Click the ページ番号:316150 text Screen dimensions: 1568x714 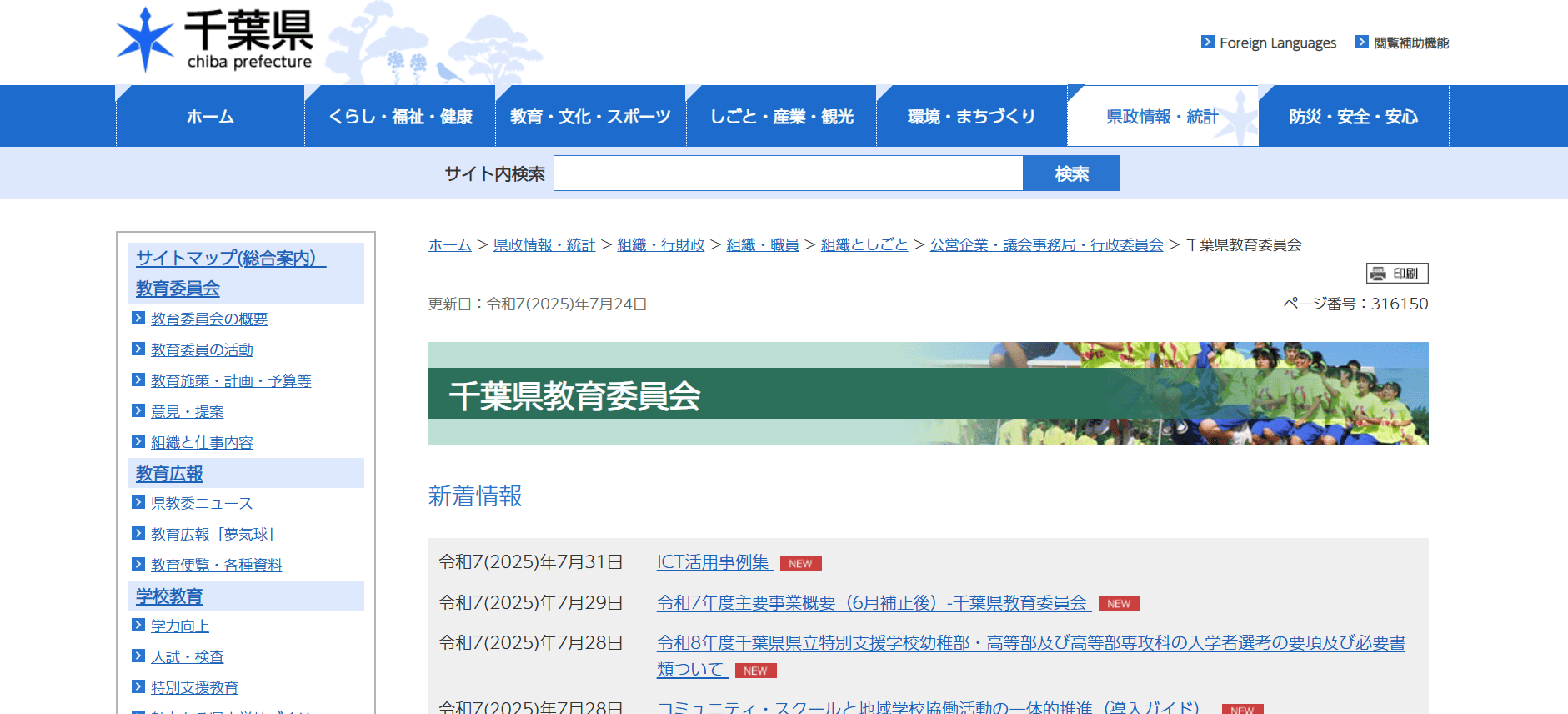(x=1355, y=304)
